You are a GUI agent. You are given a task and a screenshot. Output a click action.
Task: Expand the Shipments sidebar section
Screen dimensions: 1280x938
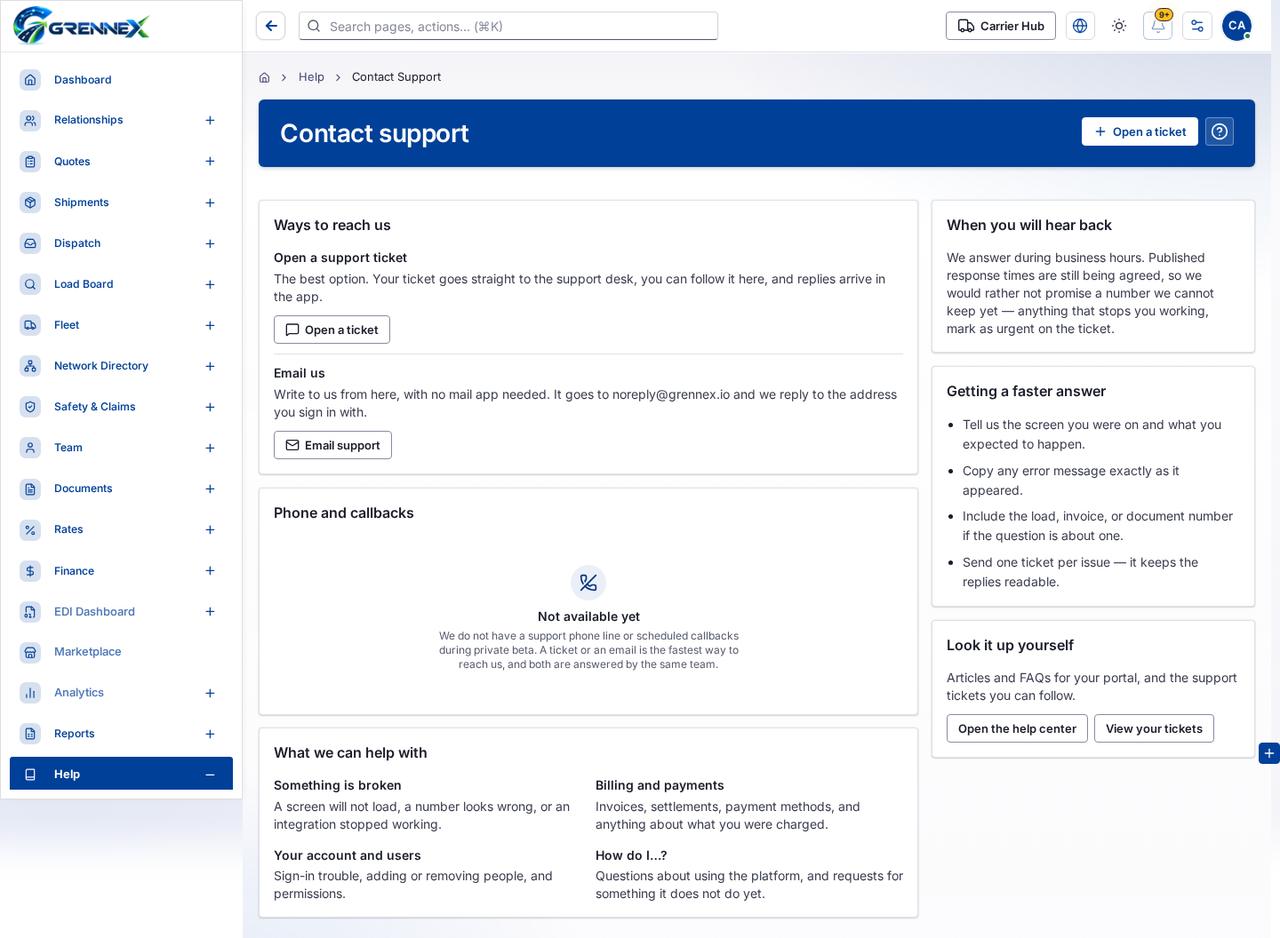pyautogui.click(x=210, y=203)
